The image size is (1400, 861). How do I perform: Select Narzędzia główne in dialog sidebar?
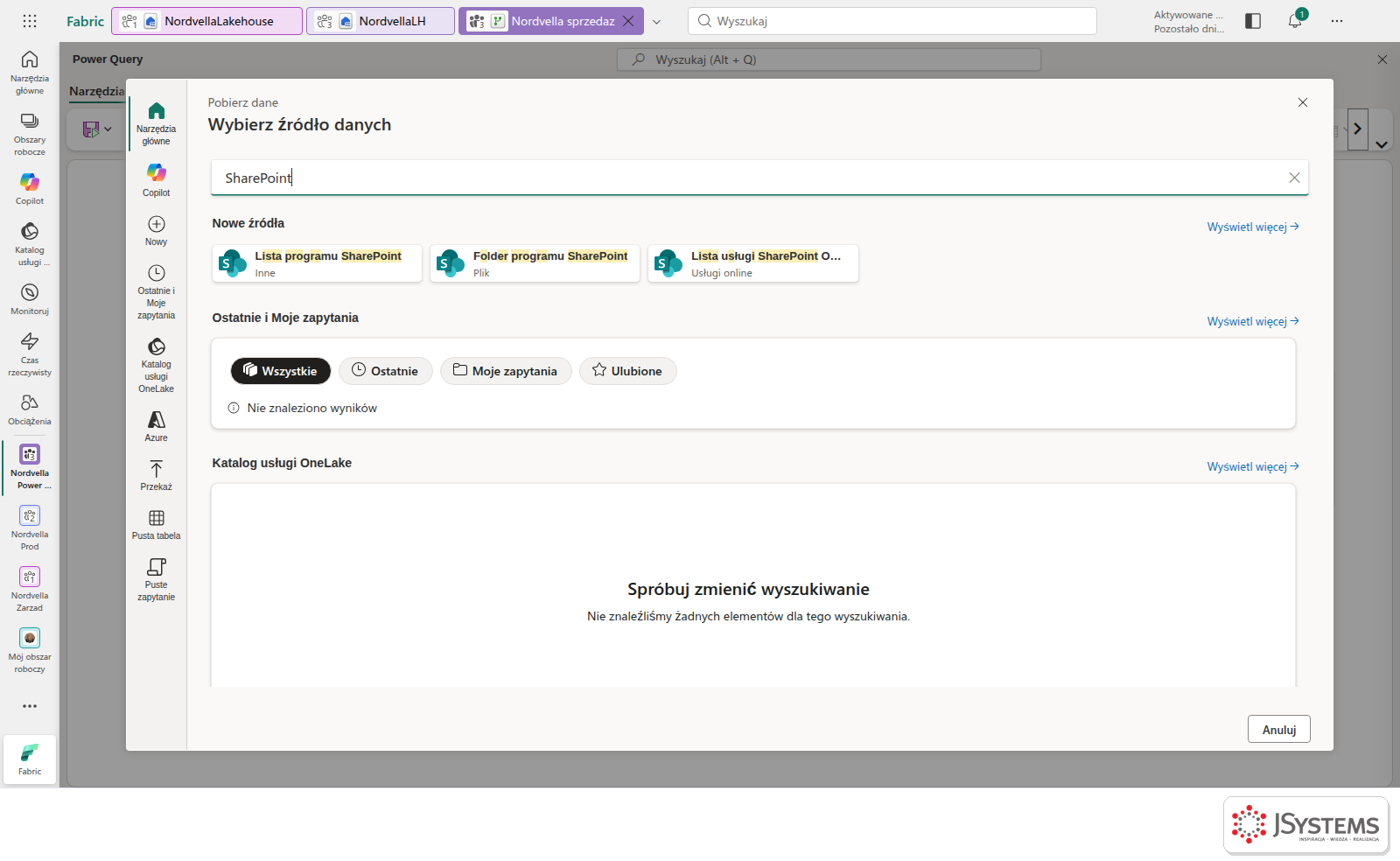(x=157, y=123)
